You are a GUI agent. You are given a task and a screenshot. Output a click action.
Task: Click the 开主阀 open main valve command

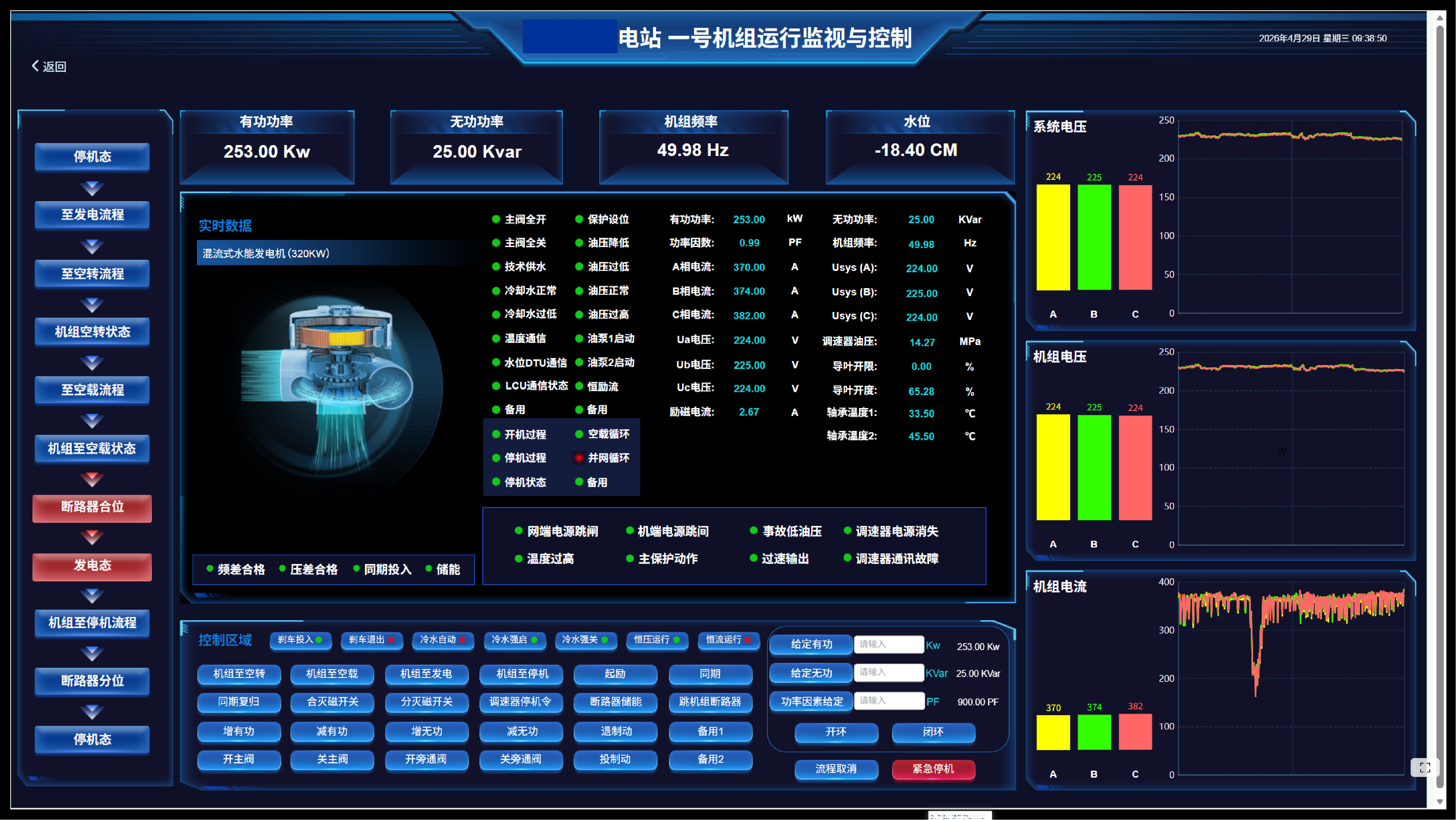[239, 760]
